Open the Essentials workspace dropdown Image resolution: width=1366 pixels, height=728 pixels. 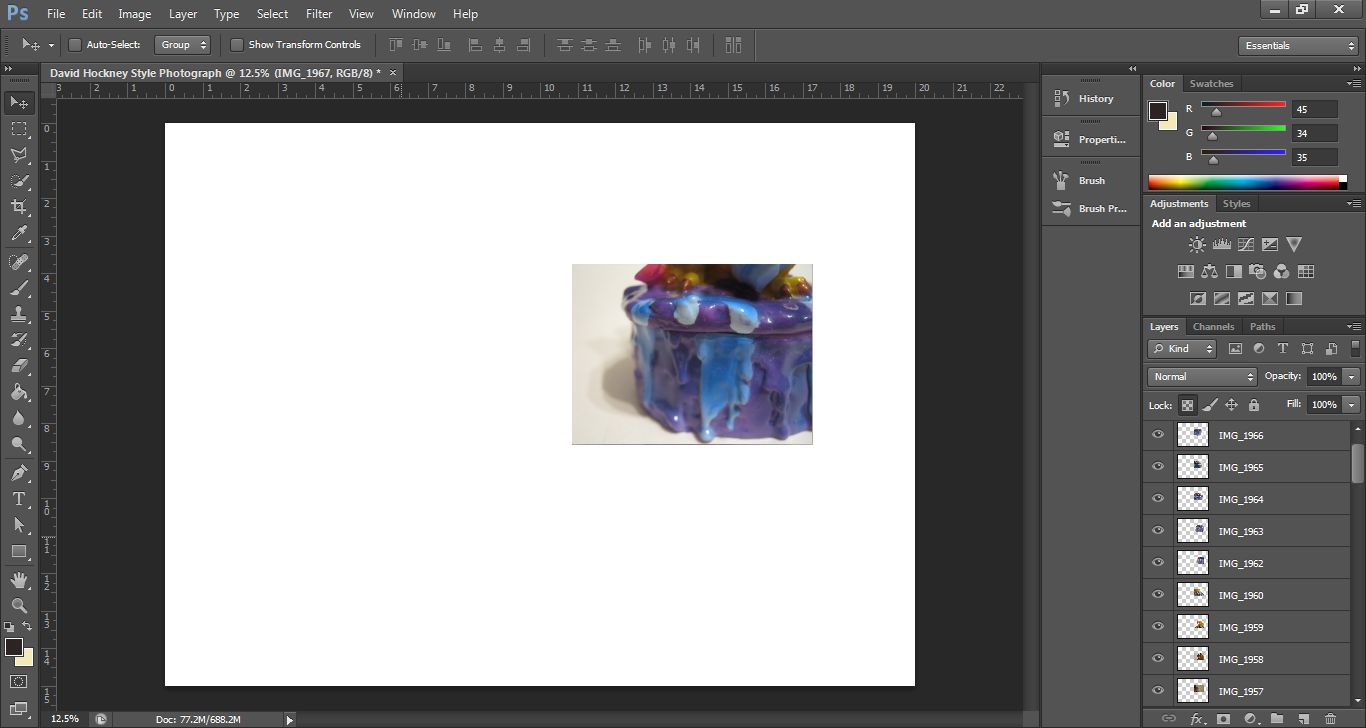pyautogui.click(x=1297, y=46)
